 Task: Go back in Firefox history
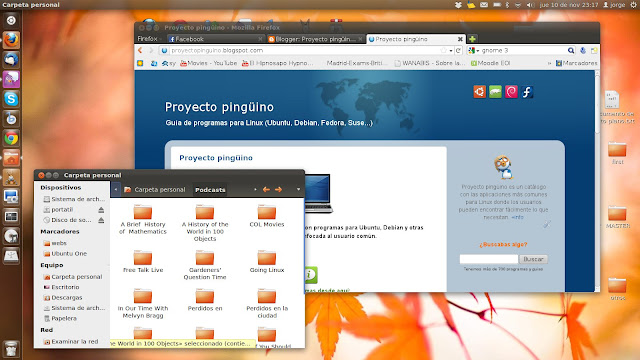140,50
